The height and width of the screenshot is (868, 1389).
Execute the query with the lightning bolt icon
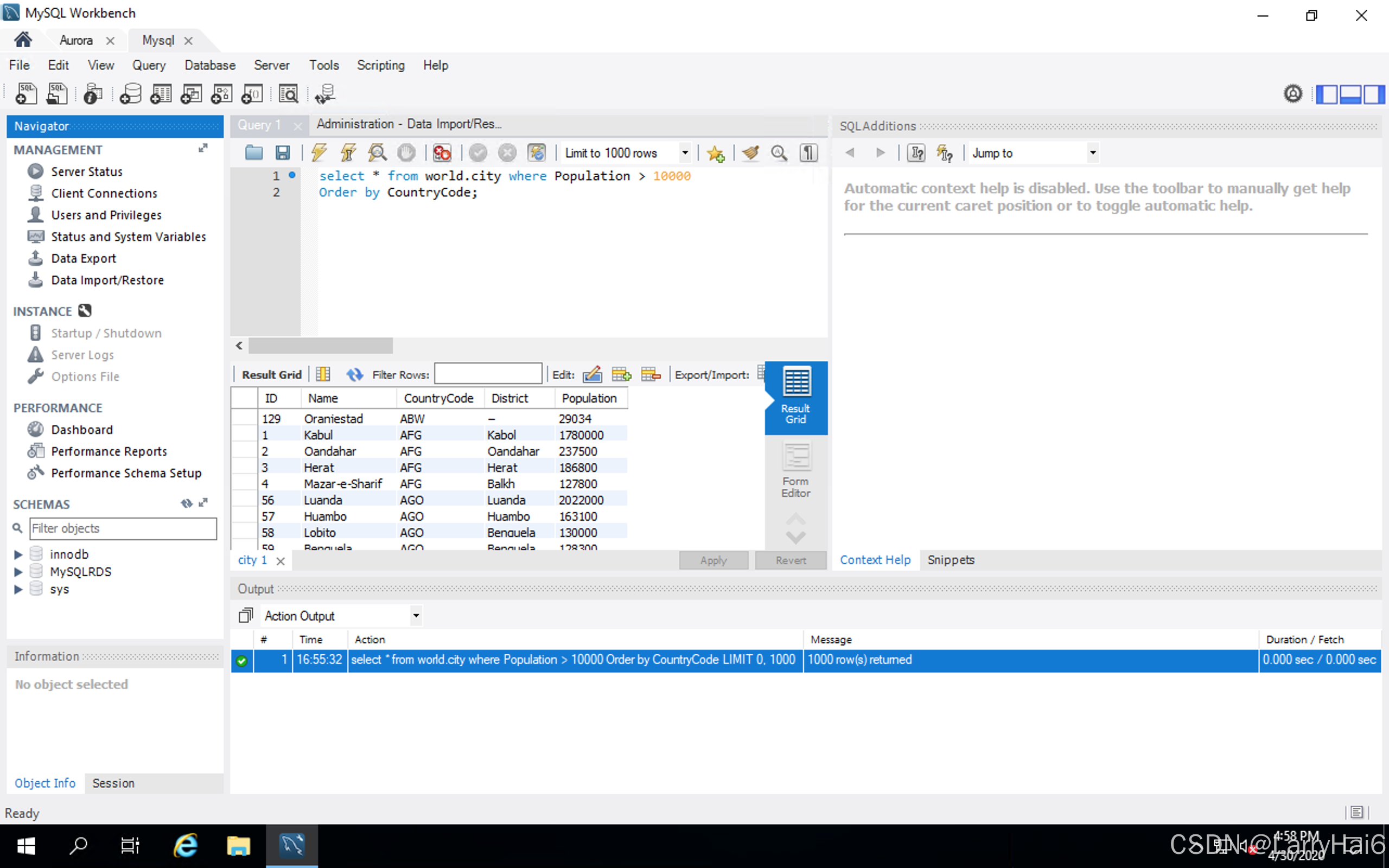[x=319, y=152]
